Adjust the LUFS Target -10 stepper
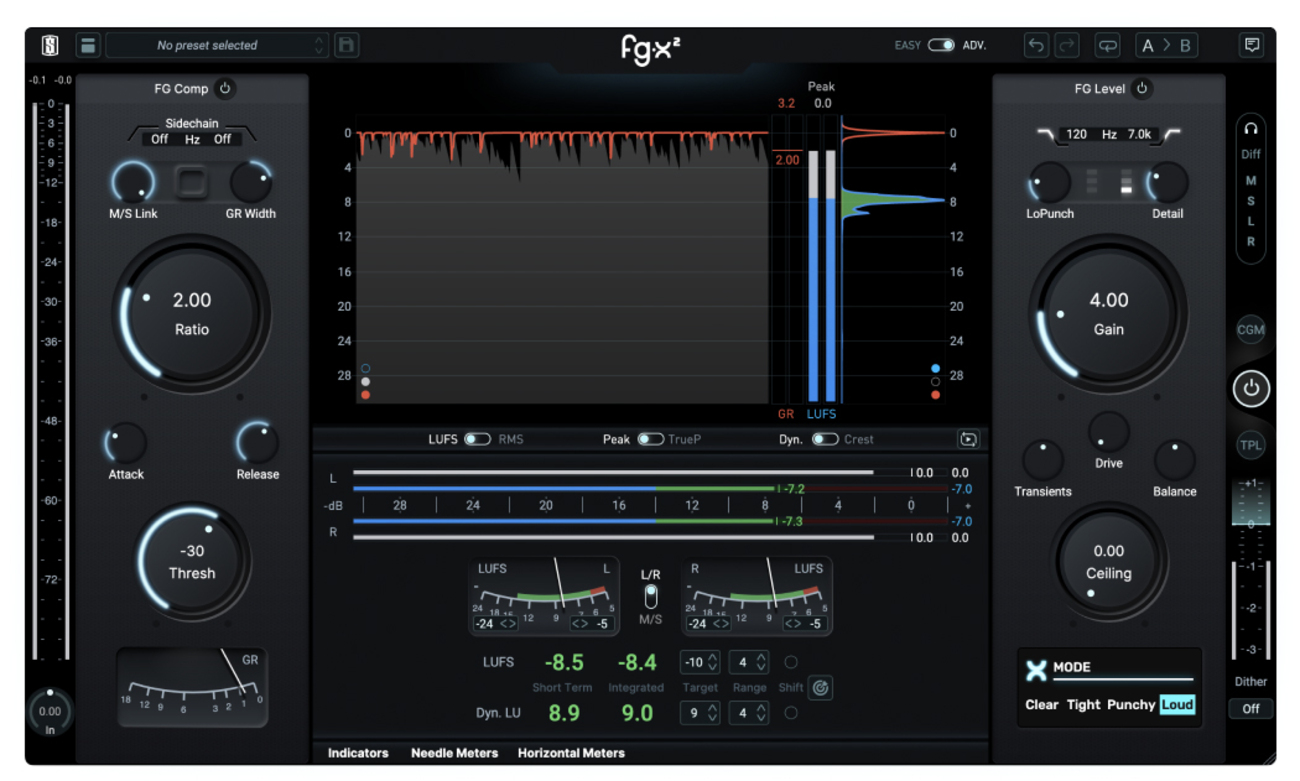This screenshot has height=781, width=1300. pos(699,662)
